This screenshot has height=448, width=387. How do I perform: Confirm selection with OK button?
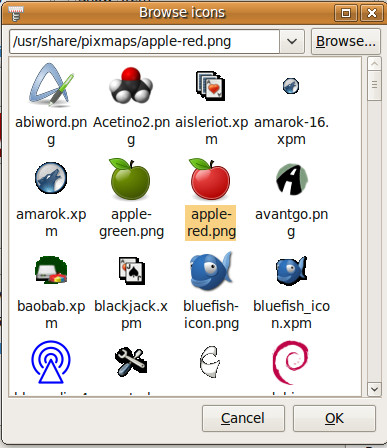click(334, 418)
